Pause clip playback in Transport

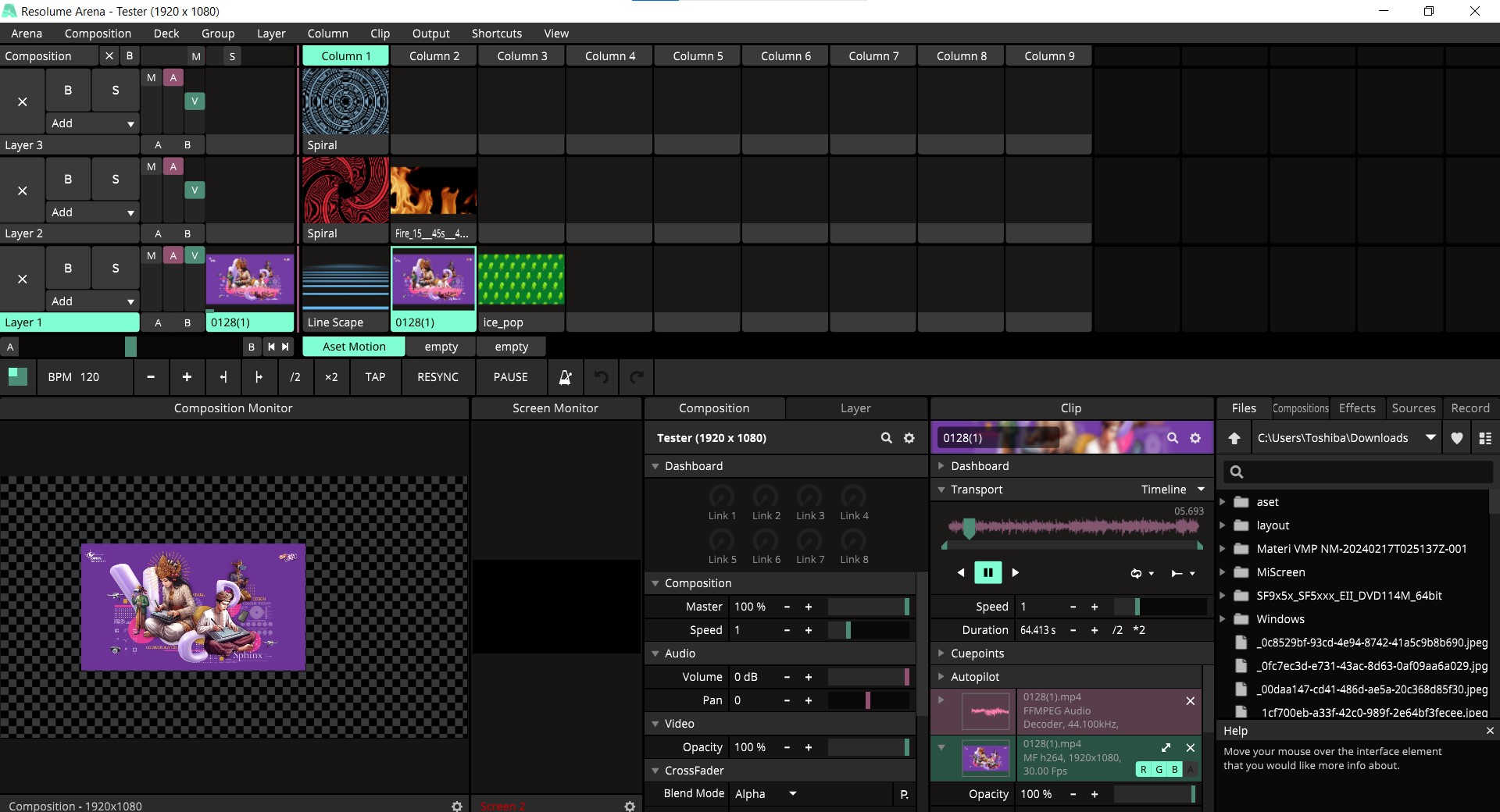tap(987, 572)
